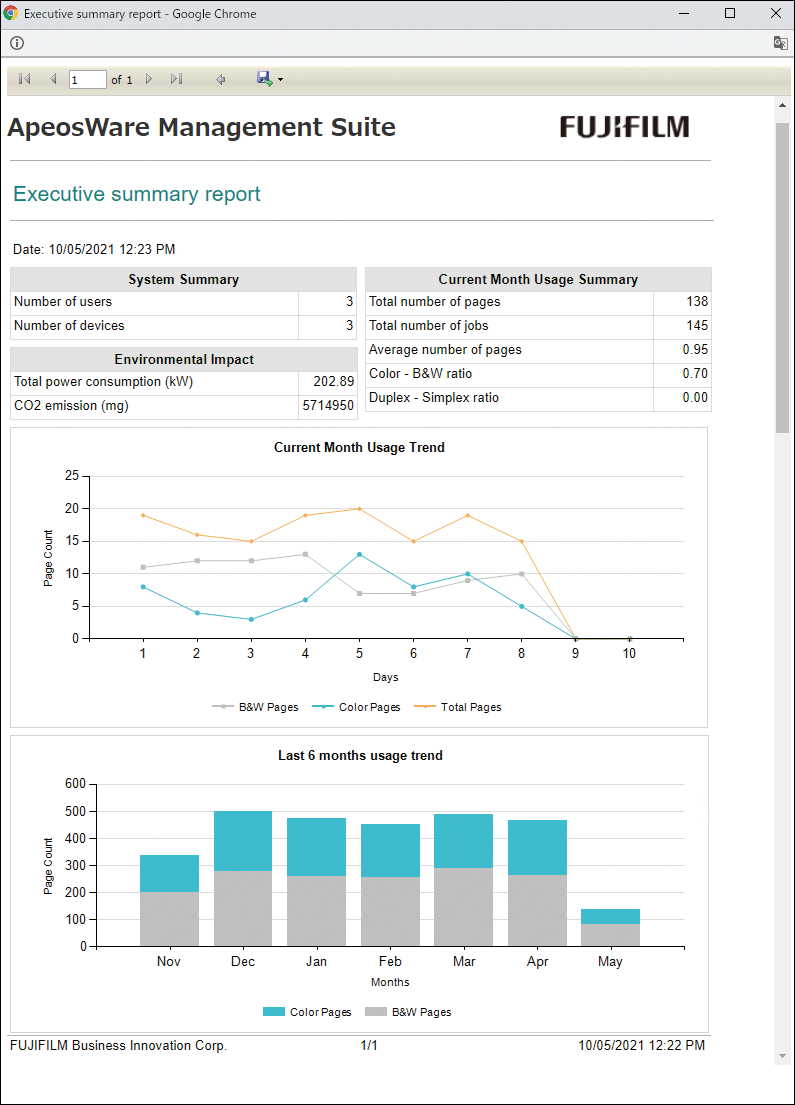Click the translate page icon
This screenshot has height=1105, width=795.
pos(780,43)
